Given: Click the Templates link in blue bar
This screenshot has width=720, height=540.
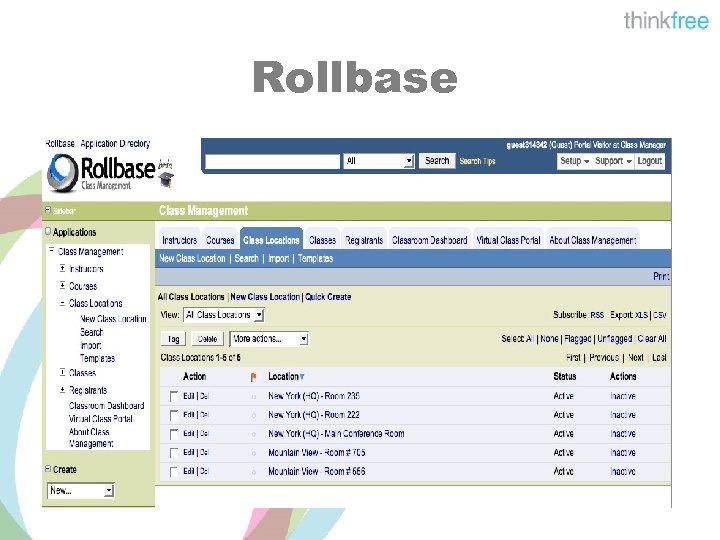Looking at the screenshot, I should pos(315,259).
